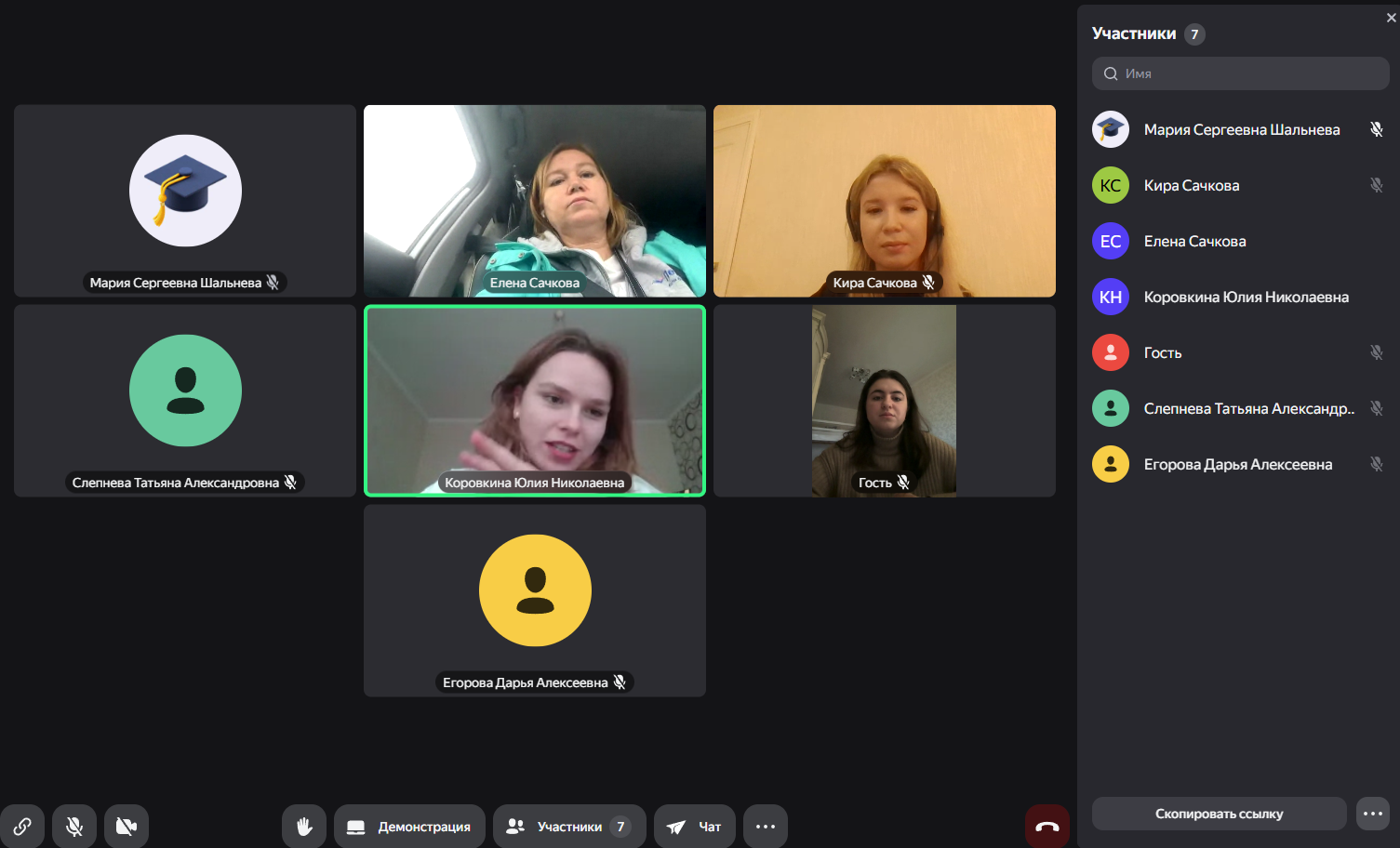
Task: Click the muted mic icon beside Гость in list
Action: pyautogui.click(x=1377, y=352)
